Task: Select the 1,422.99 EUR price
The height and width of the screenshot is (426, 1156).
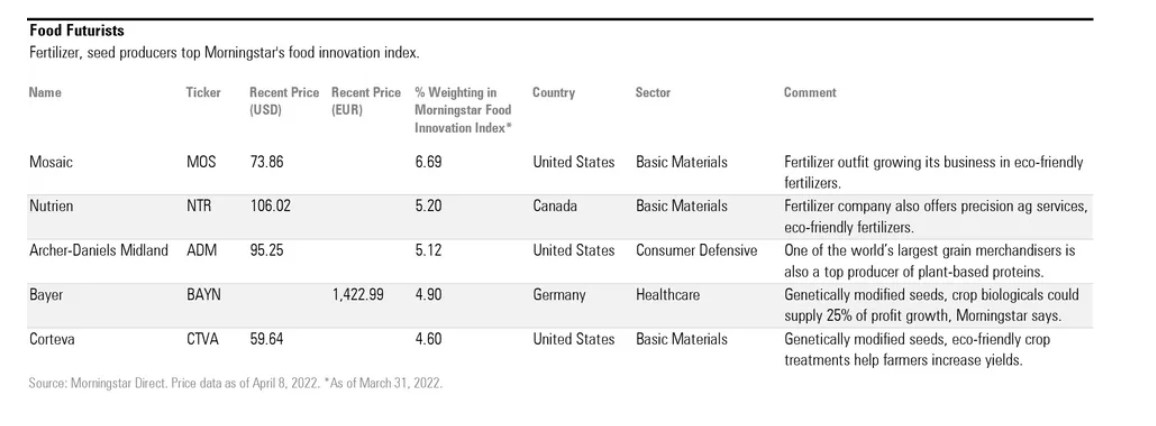Action: click(358, 295)
